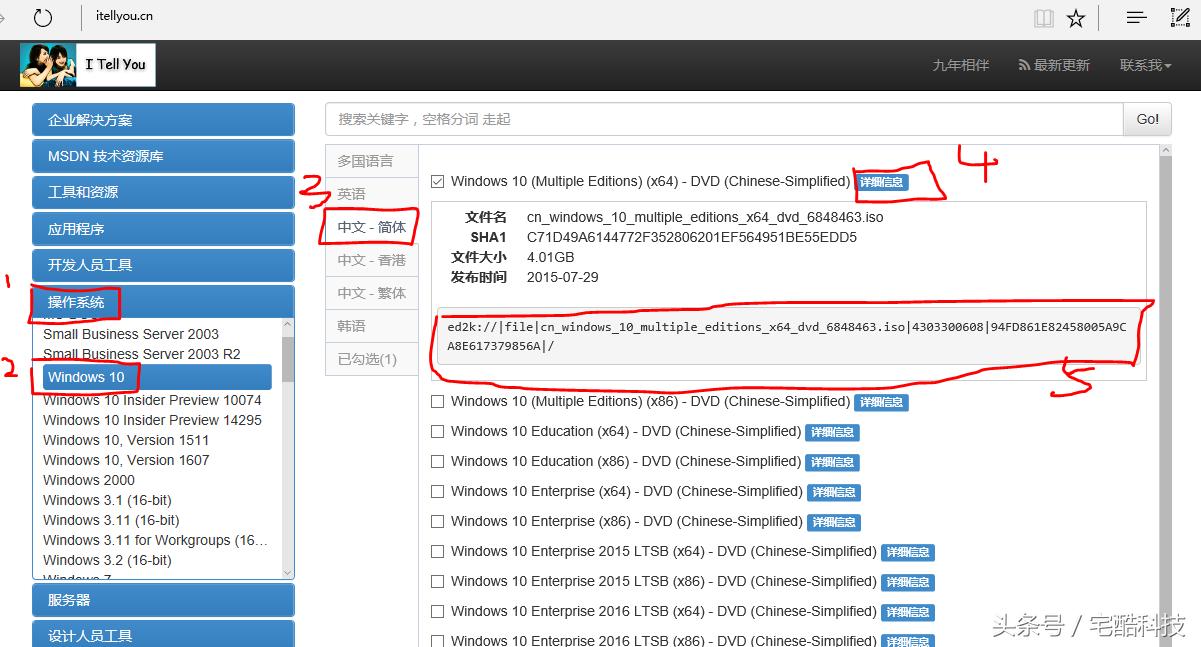Enable Windows 10 Enterprise 2016 LTSB (x86)
Image resolution: width=1201 pixels, height=647 pixels.
point(437,640)
